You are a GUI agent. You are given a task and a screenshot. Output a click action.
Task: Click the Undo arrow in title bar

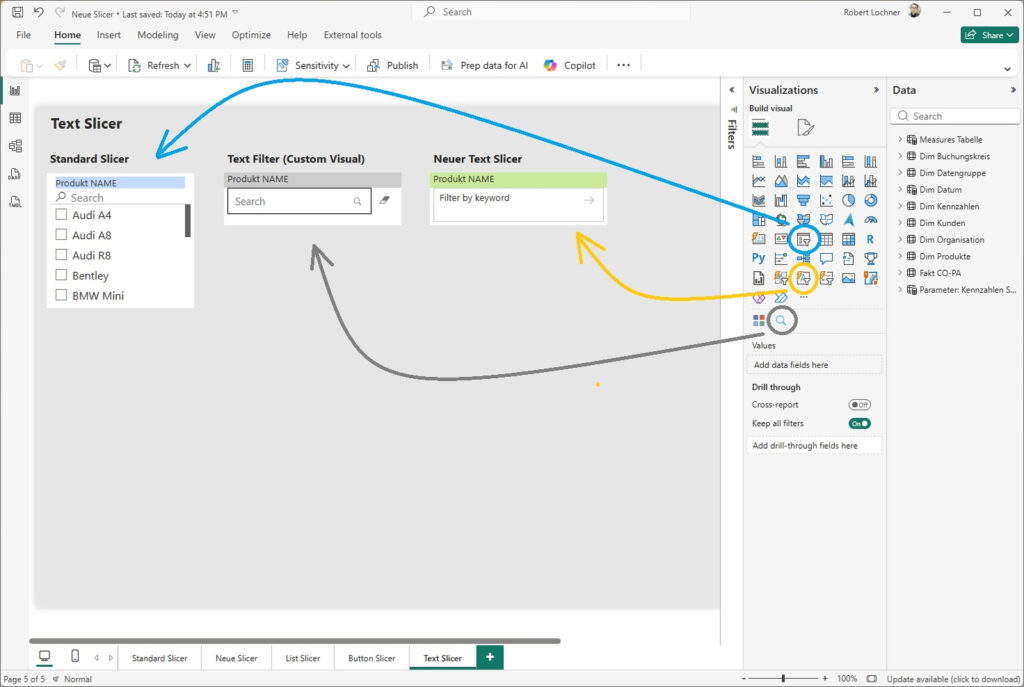(x=38, y=12)
